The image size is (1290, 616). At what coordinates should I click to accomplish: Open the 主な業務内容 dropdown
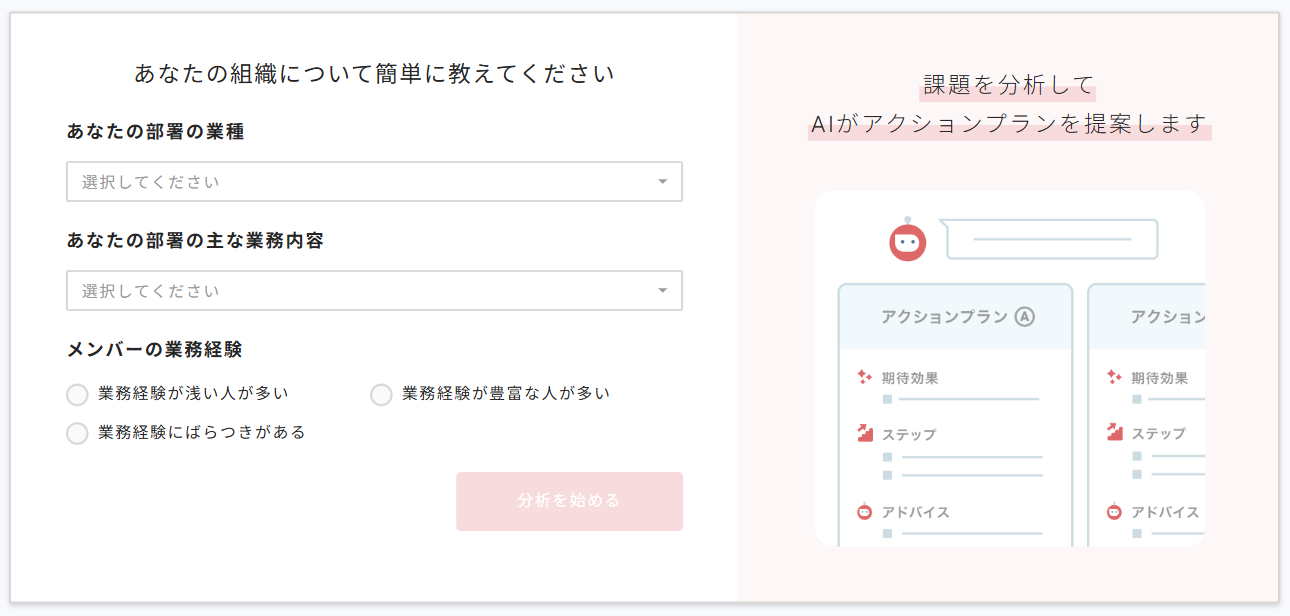pos(374,290)
